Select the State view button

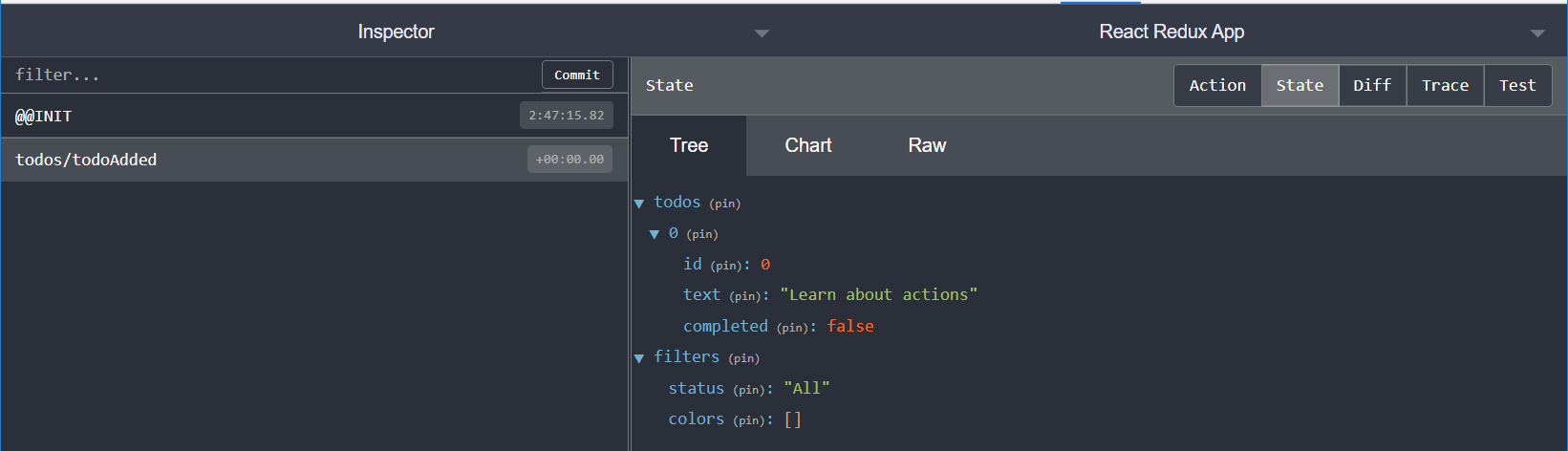point(1300,85)
